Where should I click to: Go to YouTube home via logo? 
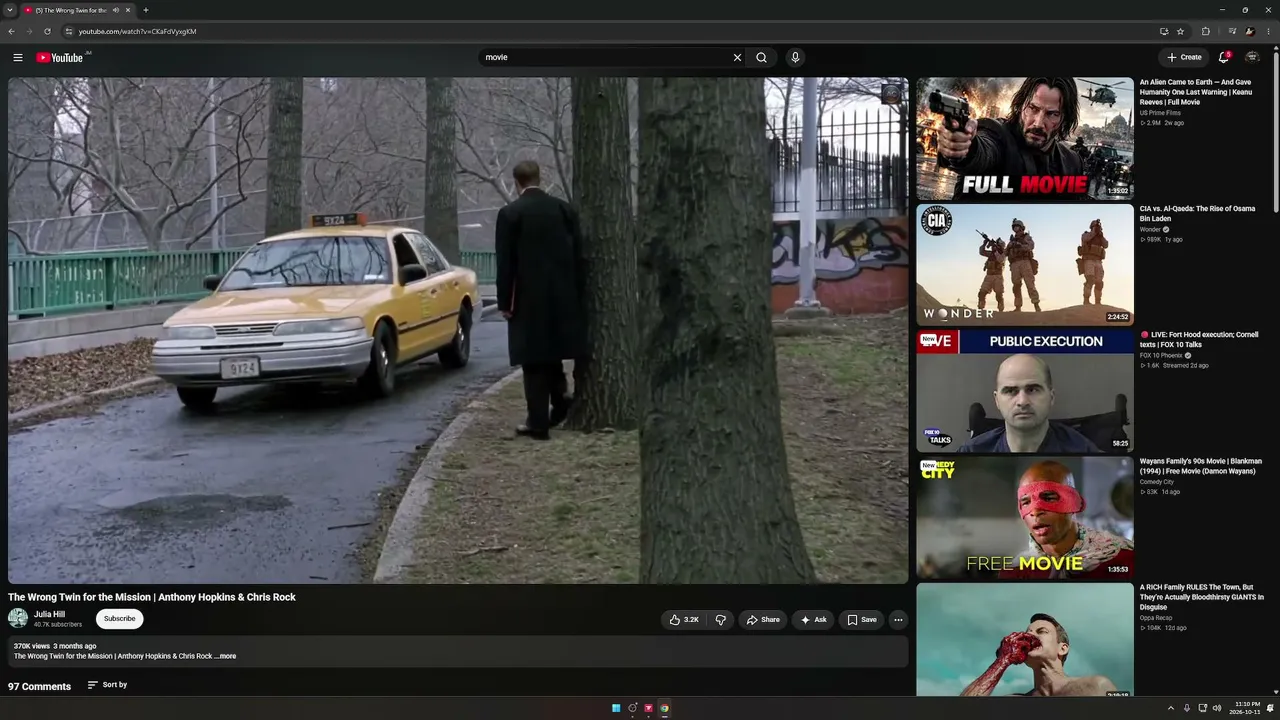(x=60, y=57)
